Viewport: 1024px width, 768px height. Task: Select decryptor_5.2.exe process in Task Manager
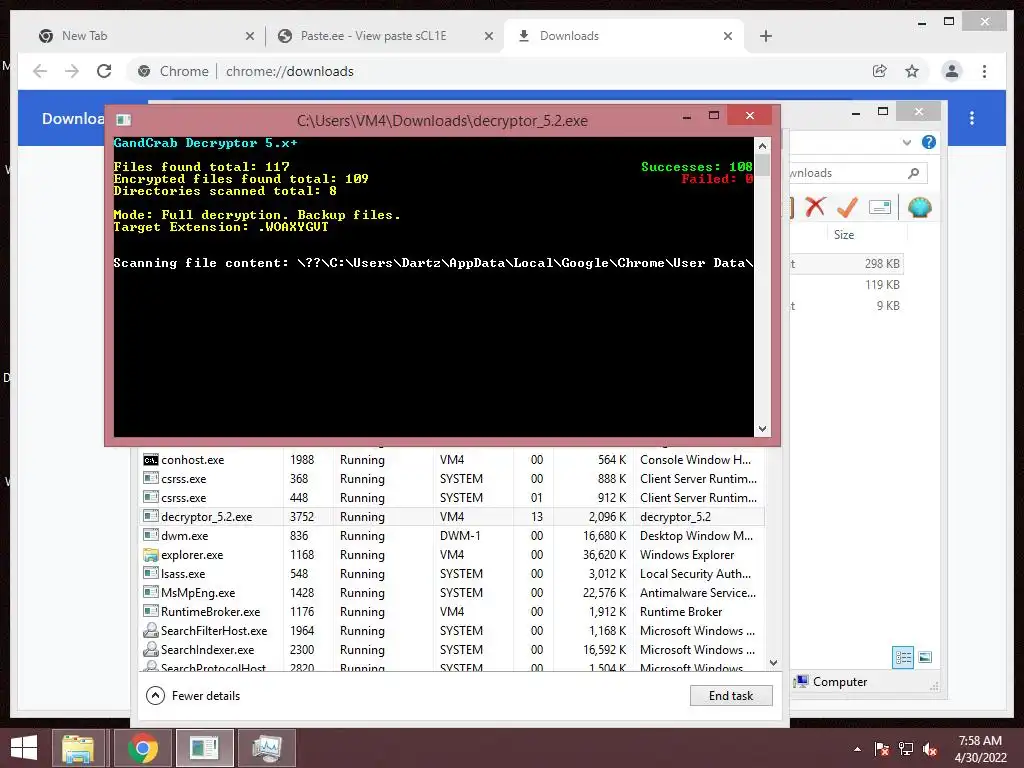[x=451, y=517]
